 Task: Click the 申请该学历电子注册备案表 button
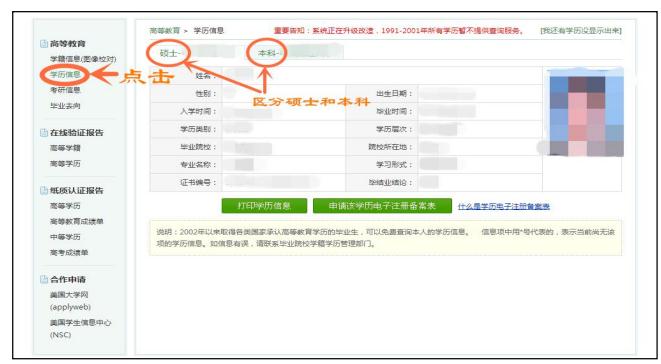pyautogui.click(x=382, y=206)
